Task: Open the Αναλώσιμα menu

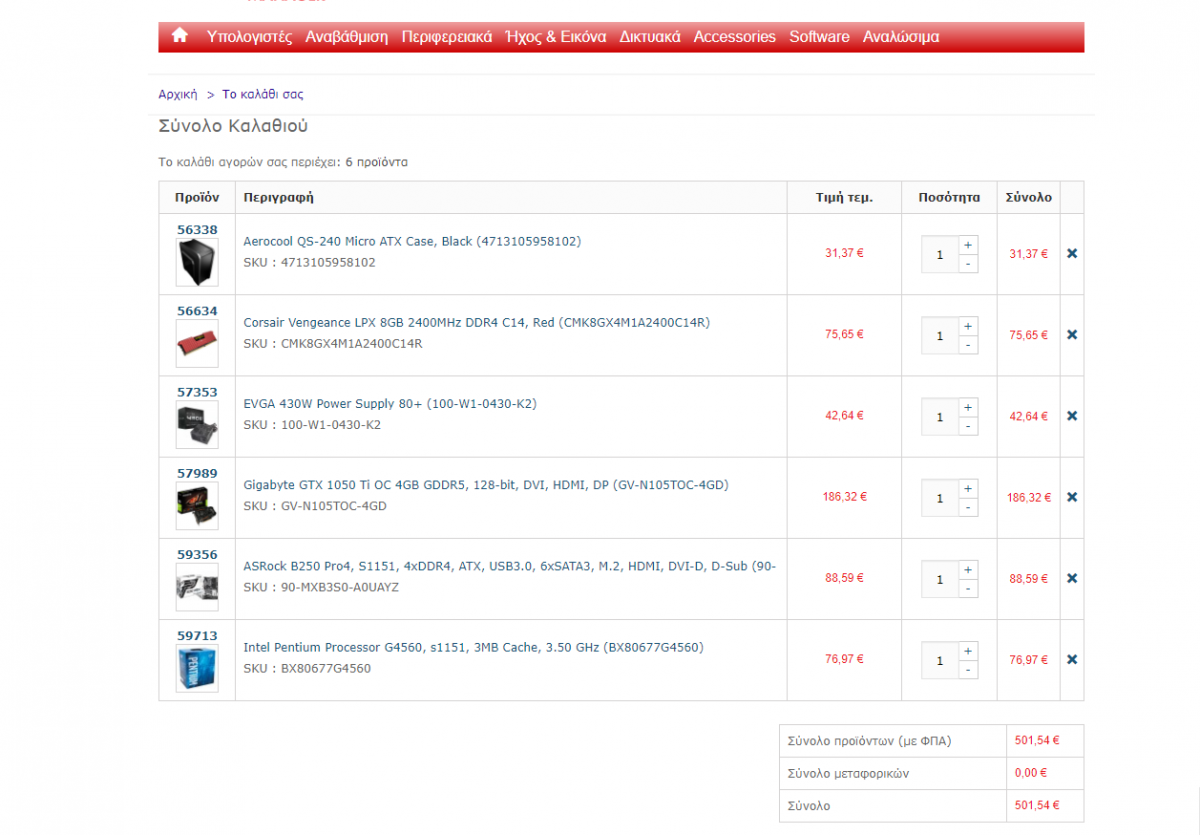Action: point(901,37)
